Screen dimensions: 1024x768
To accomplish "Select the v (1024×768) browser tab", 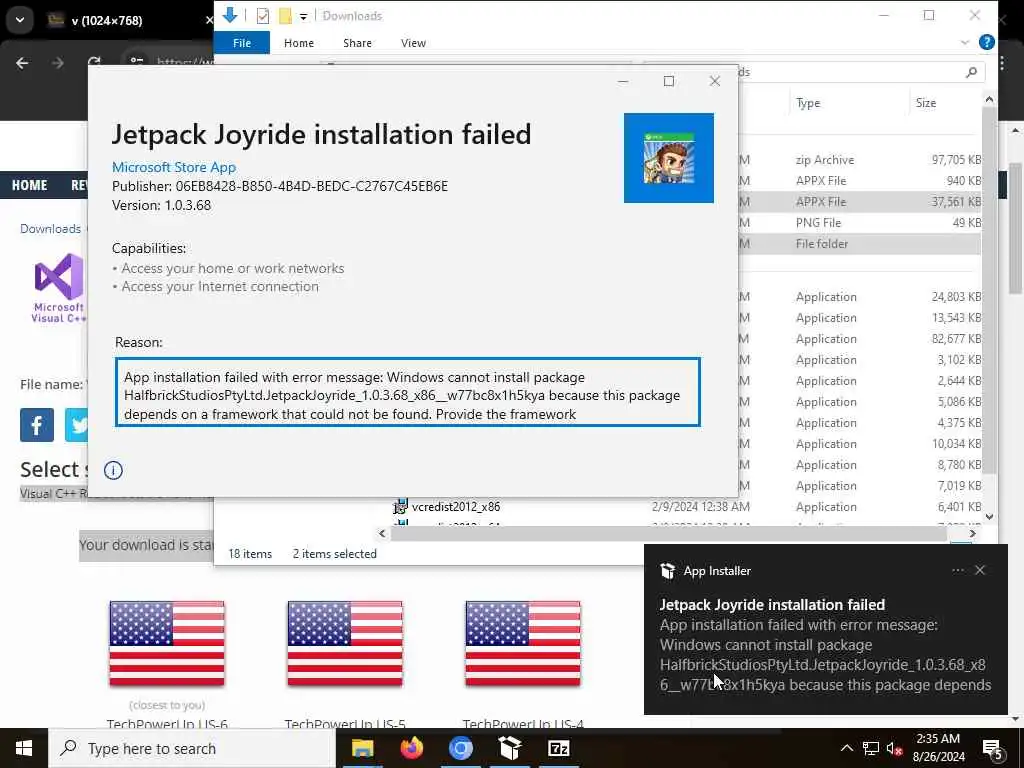I will pyautogui.click(x=127, y=20).
